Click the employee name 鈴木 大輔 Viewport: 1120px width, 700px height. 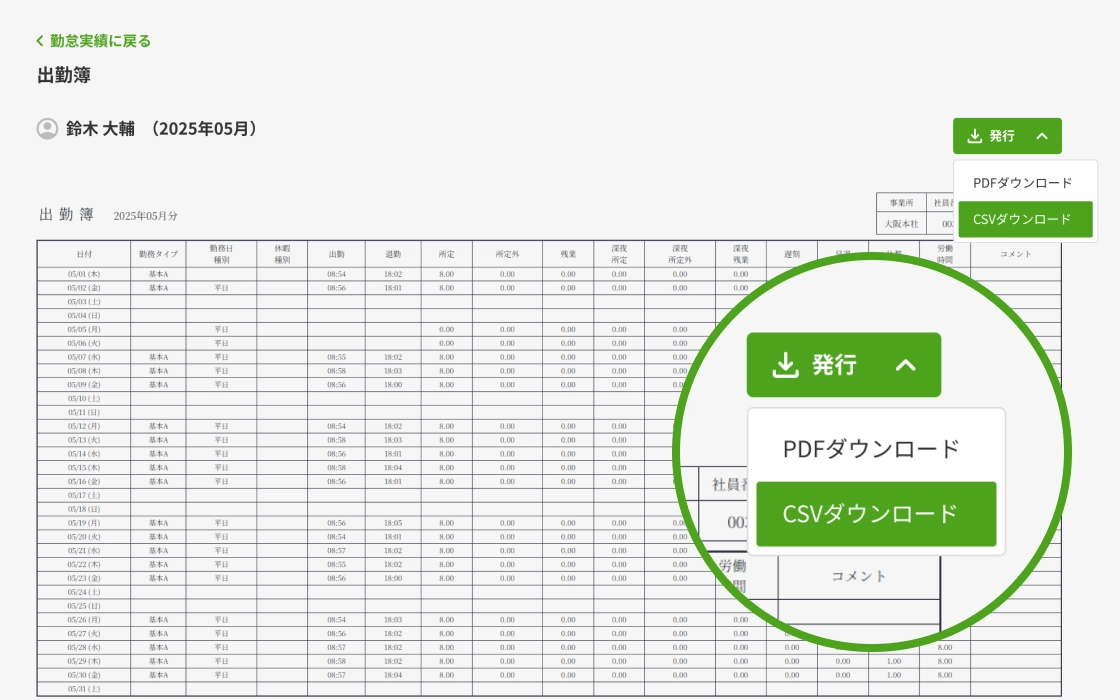pyautogui.click(x=93, y=129)
